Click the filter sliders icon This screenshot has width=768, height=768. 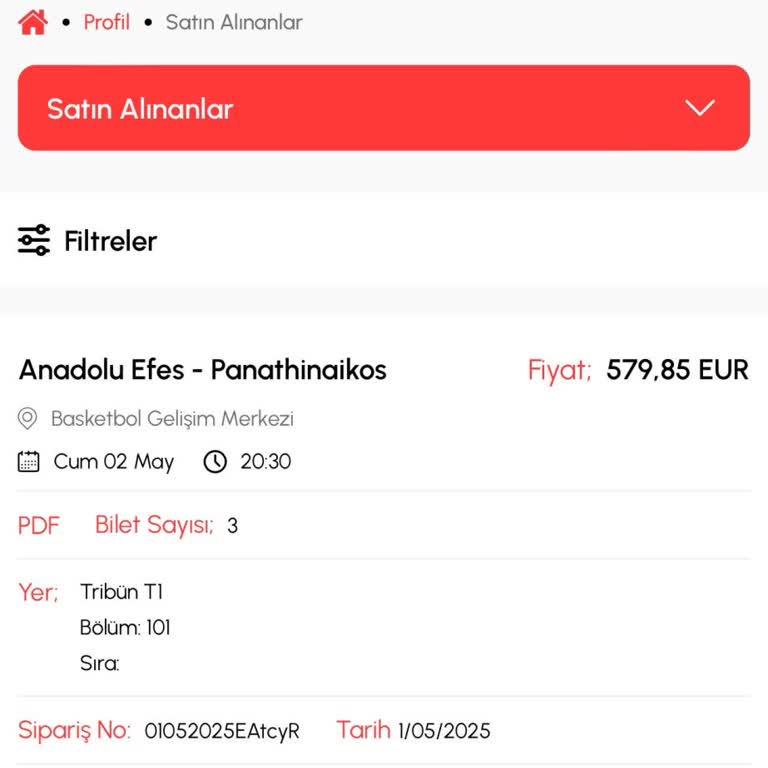click(x=34, y=241)
